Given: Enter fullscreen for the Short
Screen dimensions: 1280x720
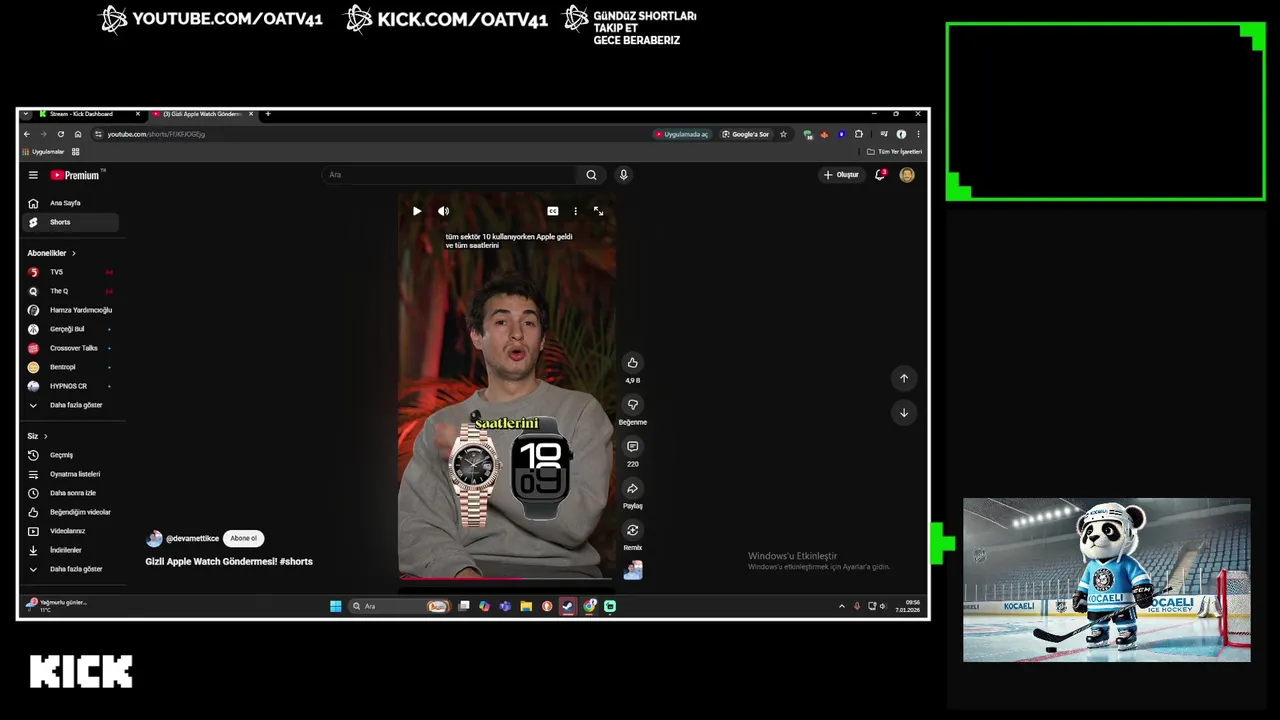Looking at the screenshot, I should click(598, 211).
